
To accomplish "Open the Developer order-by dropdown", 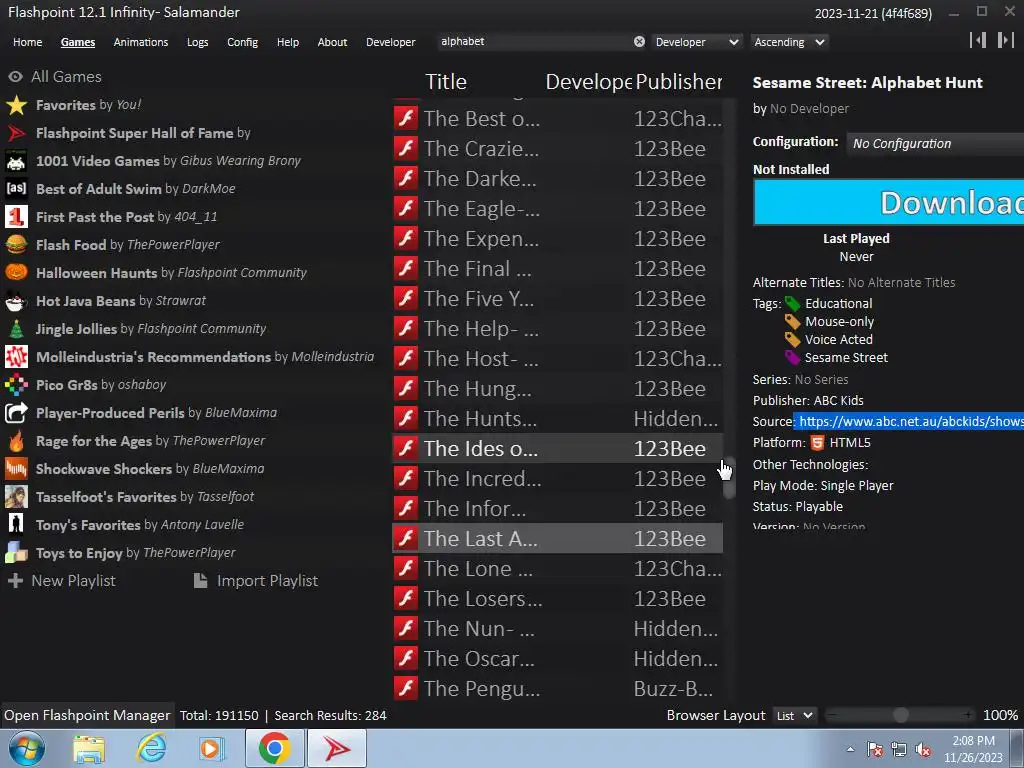I will (697, 42).
